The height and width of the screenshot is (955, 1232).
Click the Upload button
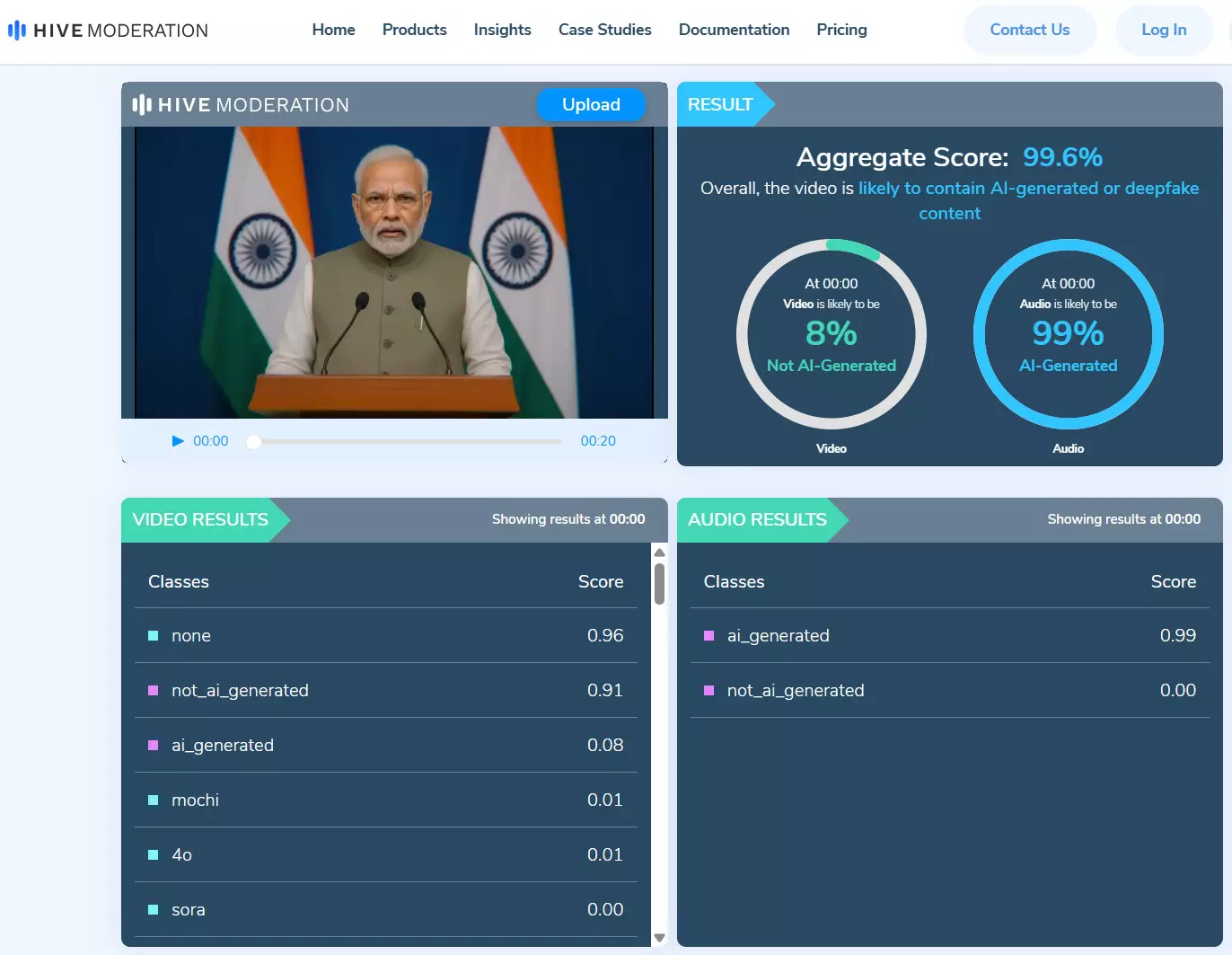pyautogui.click(x=591, y=104)
